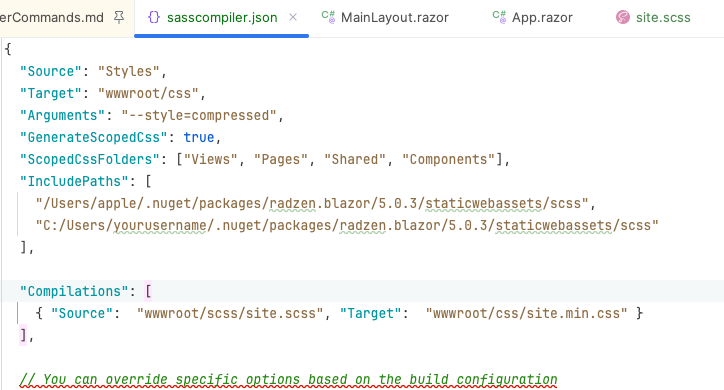The width and height of the screenshot is (724, 390).
Task: Click the "Source" key inside Compilations
Action: coord(82,314)
